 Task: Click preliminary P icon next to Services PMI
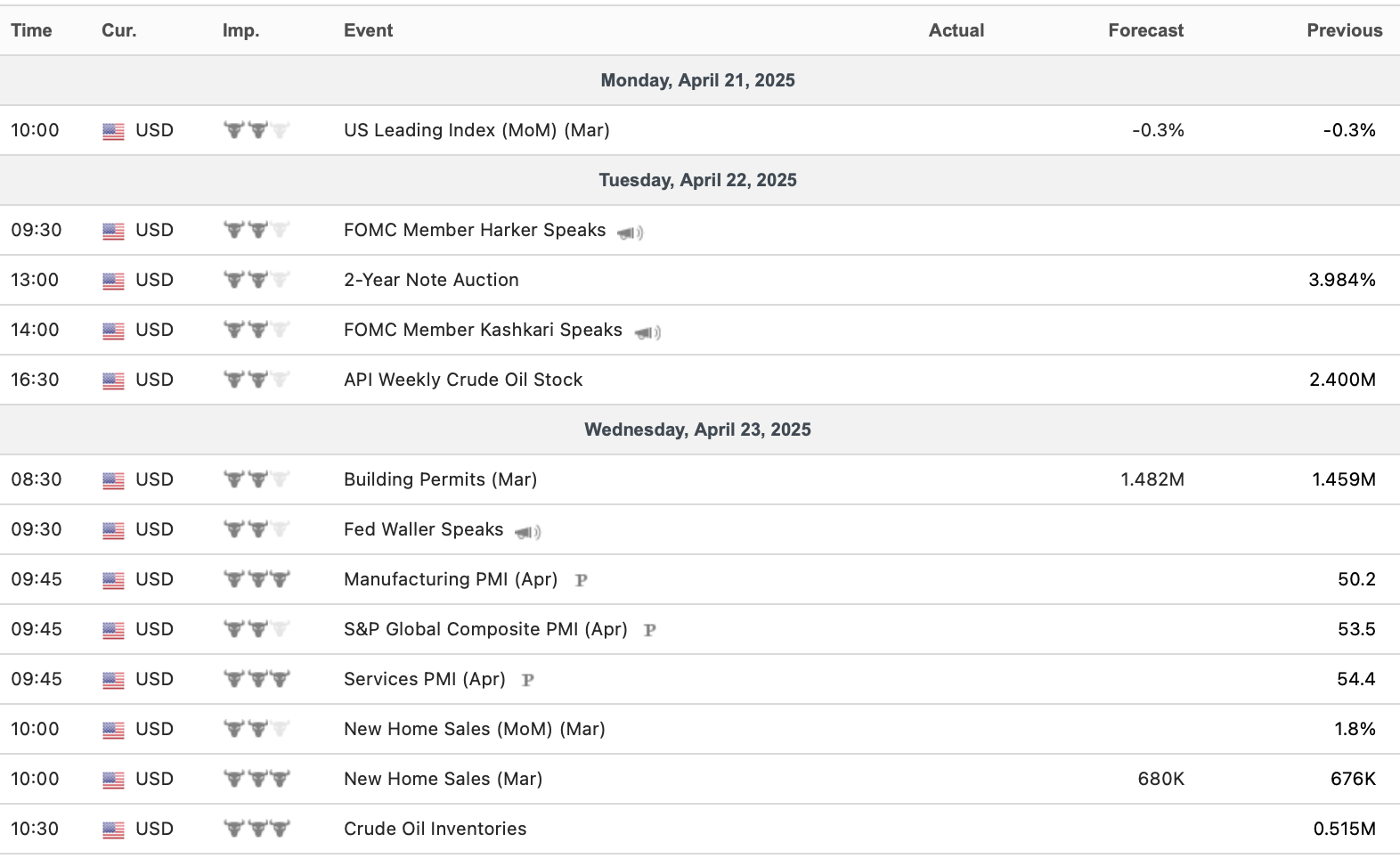coord(527,680)
